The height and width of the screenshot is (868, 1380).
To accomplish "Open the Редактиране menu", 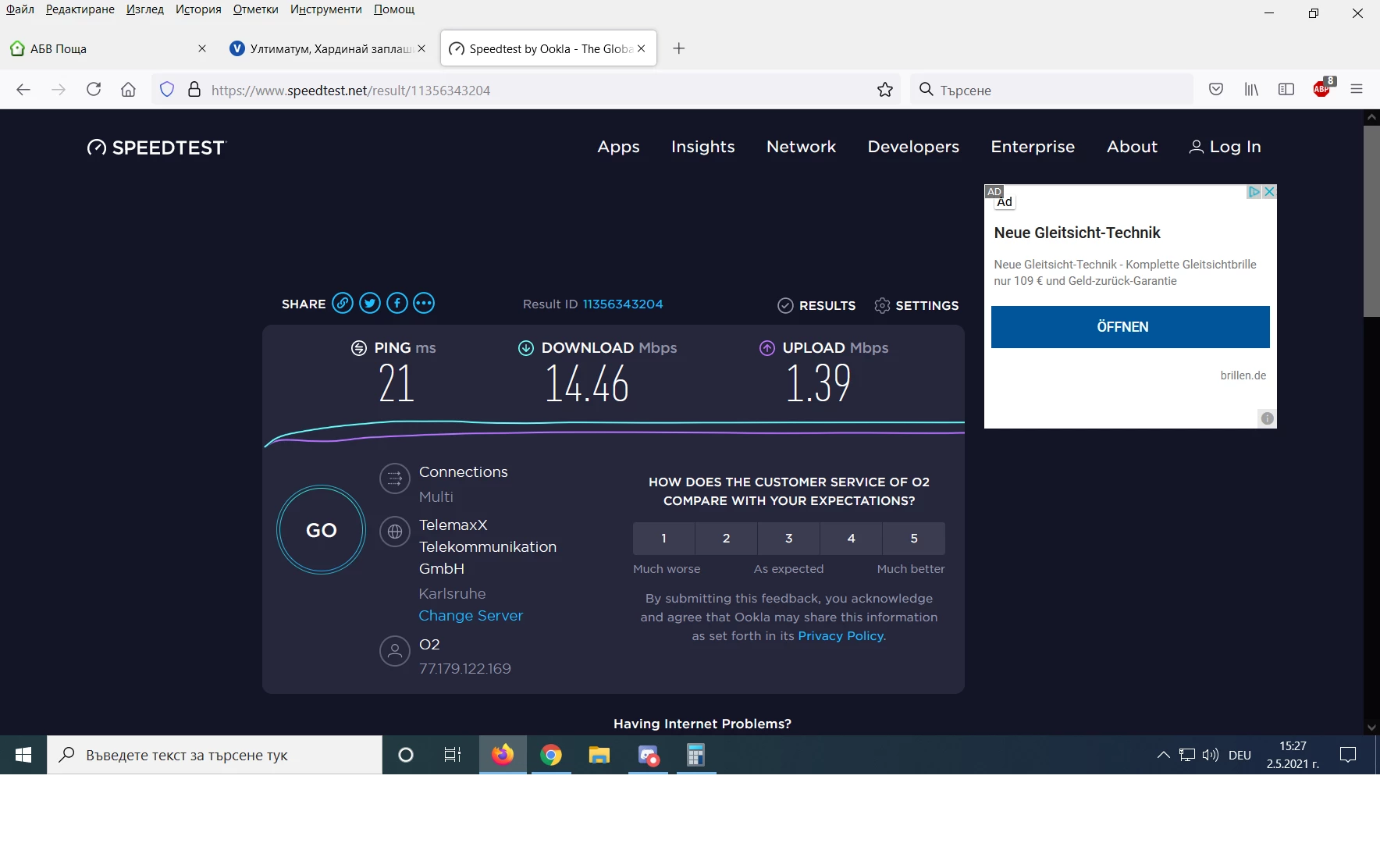I will 80,9.
